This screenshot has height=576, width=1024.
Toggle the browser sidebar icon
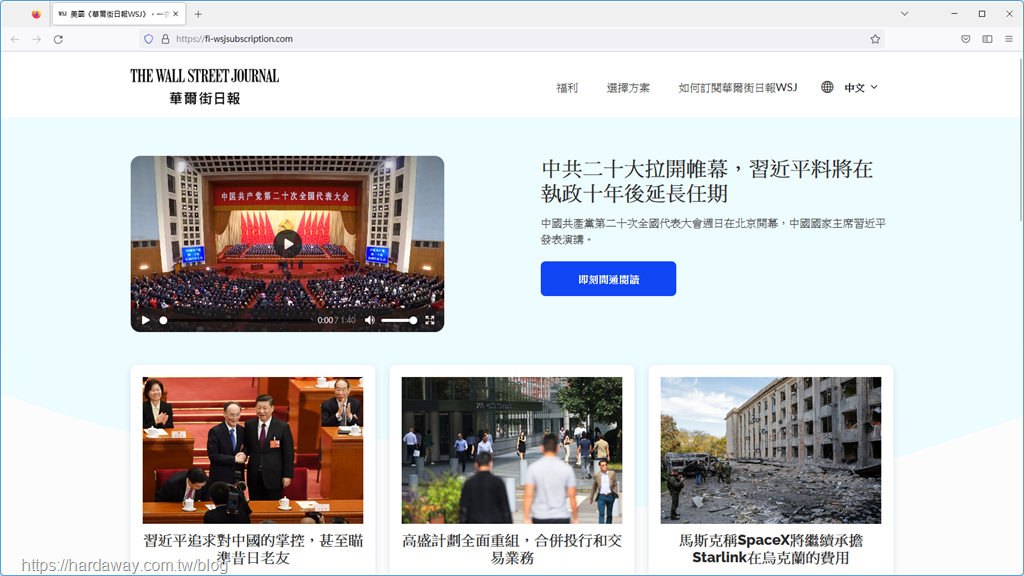click(x=987, y=39)
